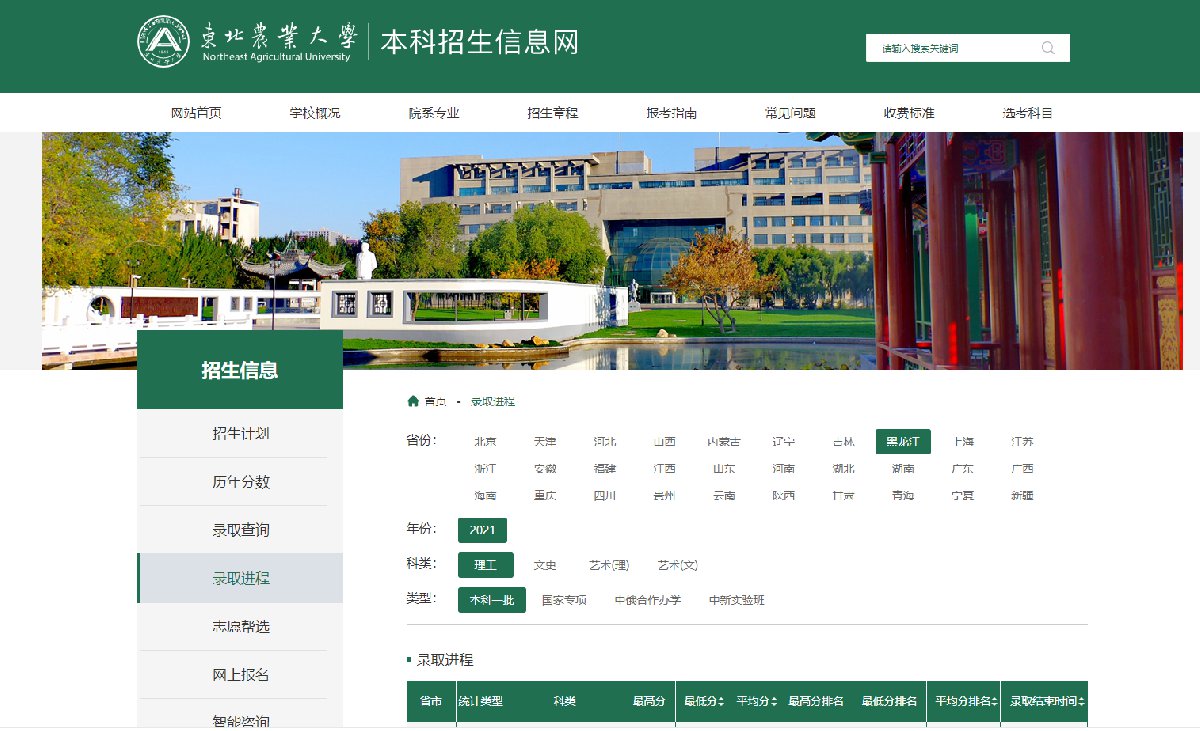
Task: Open 招生章程 in the top navigation
Action: 553,113
